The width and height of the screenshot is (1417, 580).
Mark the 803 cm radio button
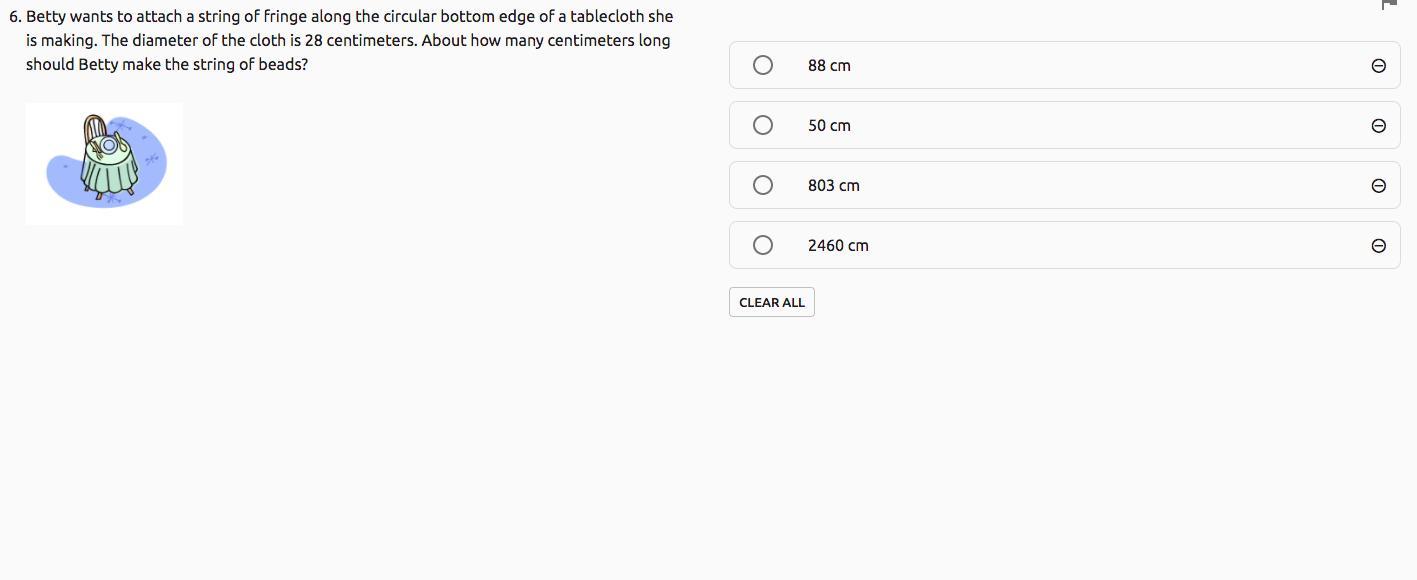point(763,185)
